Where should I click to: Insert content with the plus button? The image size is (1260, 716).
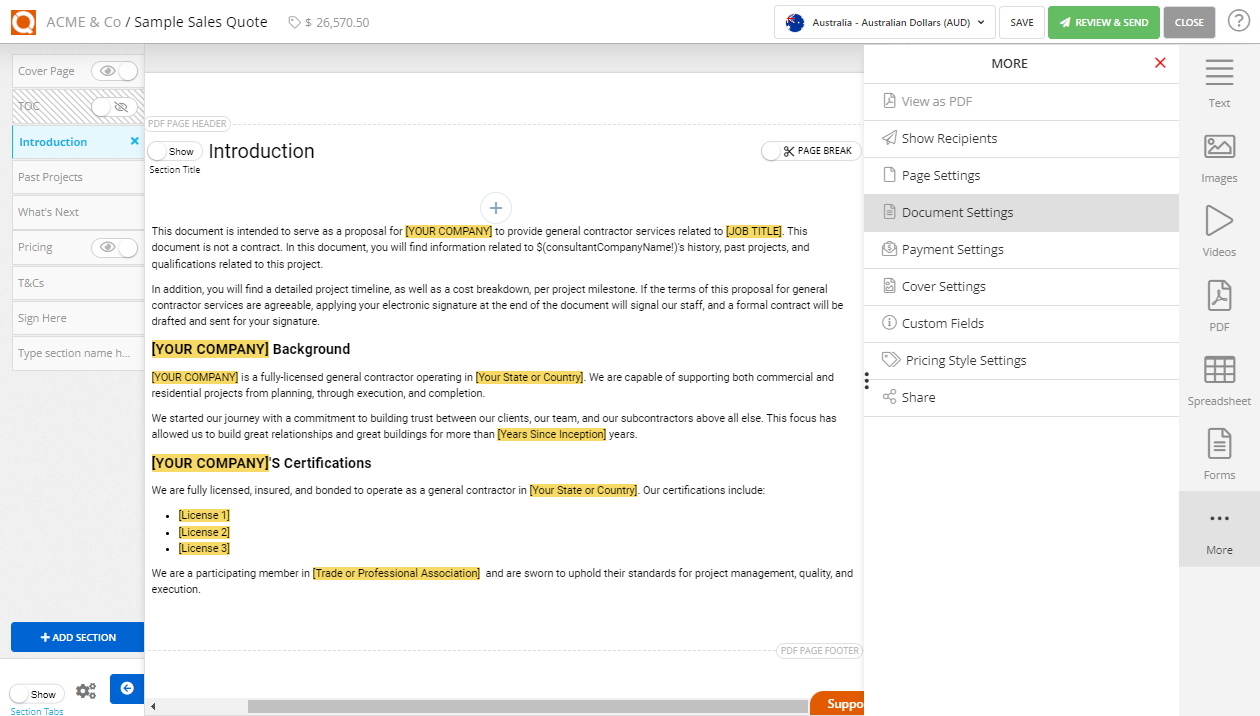pos(496,208)
